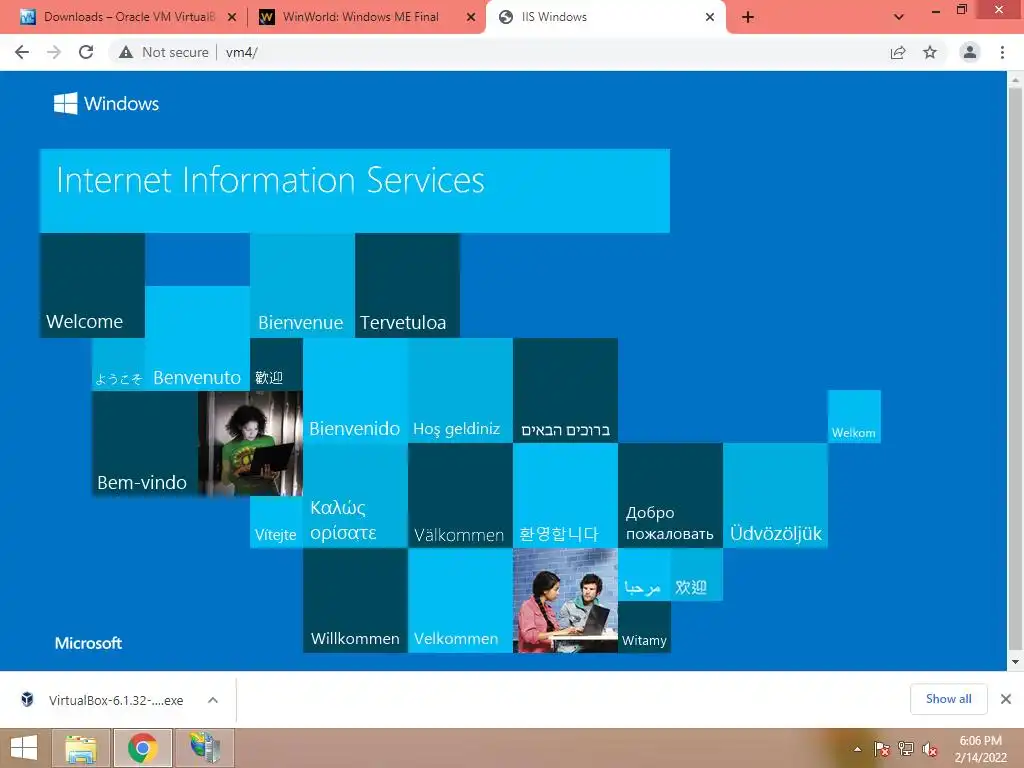Viewport: 1024px width, 768px height.
Task: Click the Action Center flag icon
Action: pyautogui.click(x=882, y=749)
